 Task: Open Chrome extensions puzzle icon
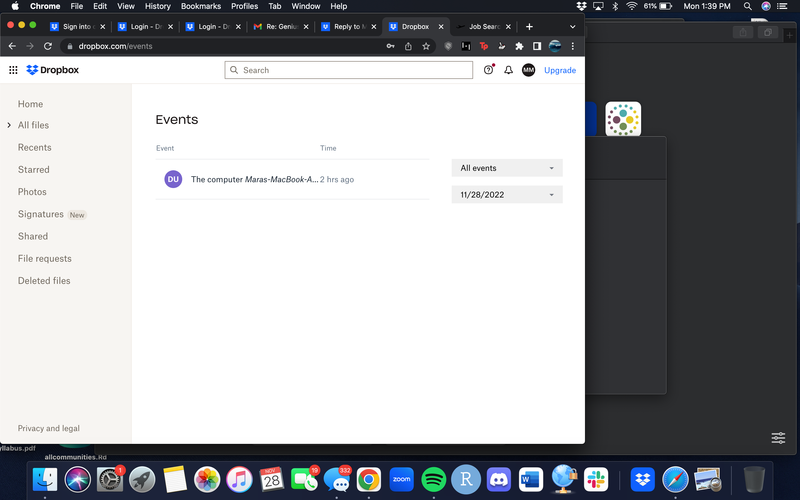(x=519, y=46)
